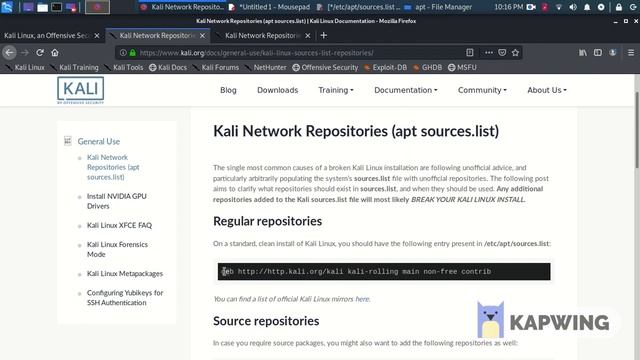Open the Kali applications menu dragon icon

7,7
